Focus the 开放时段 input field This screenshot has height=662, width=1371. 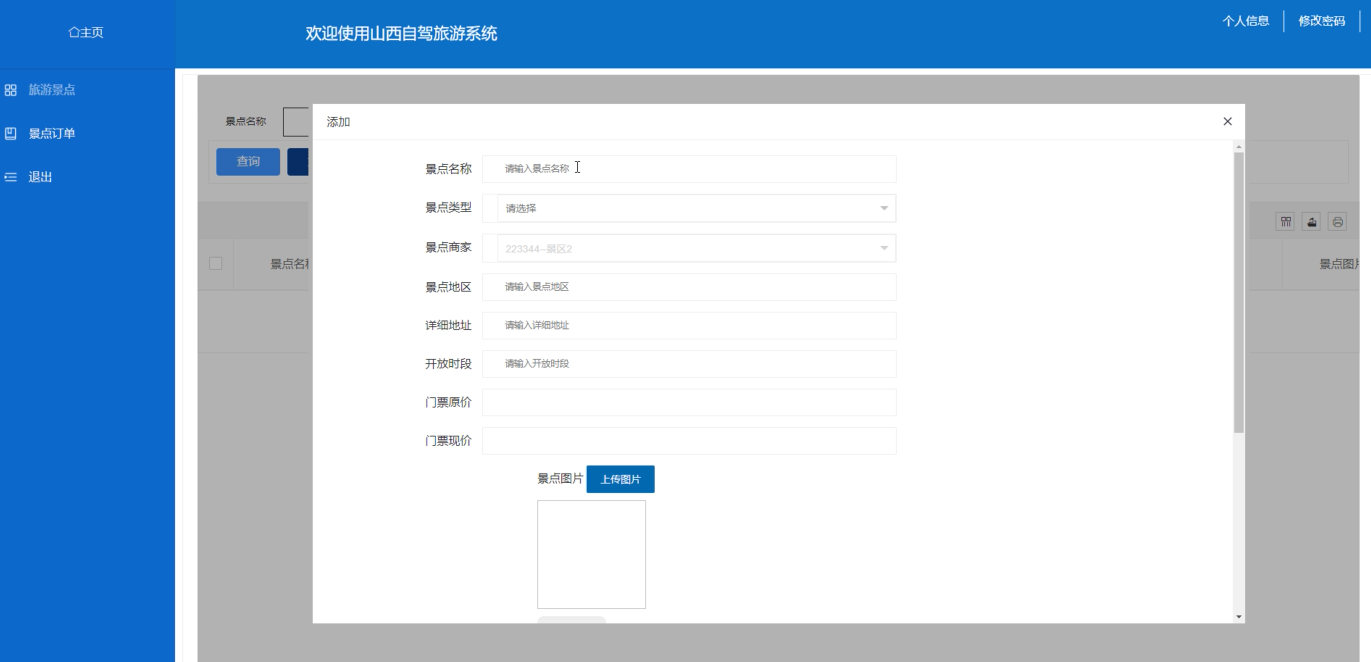[x=689, y=364]
